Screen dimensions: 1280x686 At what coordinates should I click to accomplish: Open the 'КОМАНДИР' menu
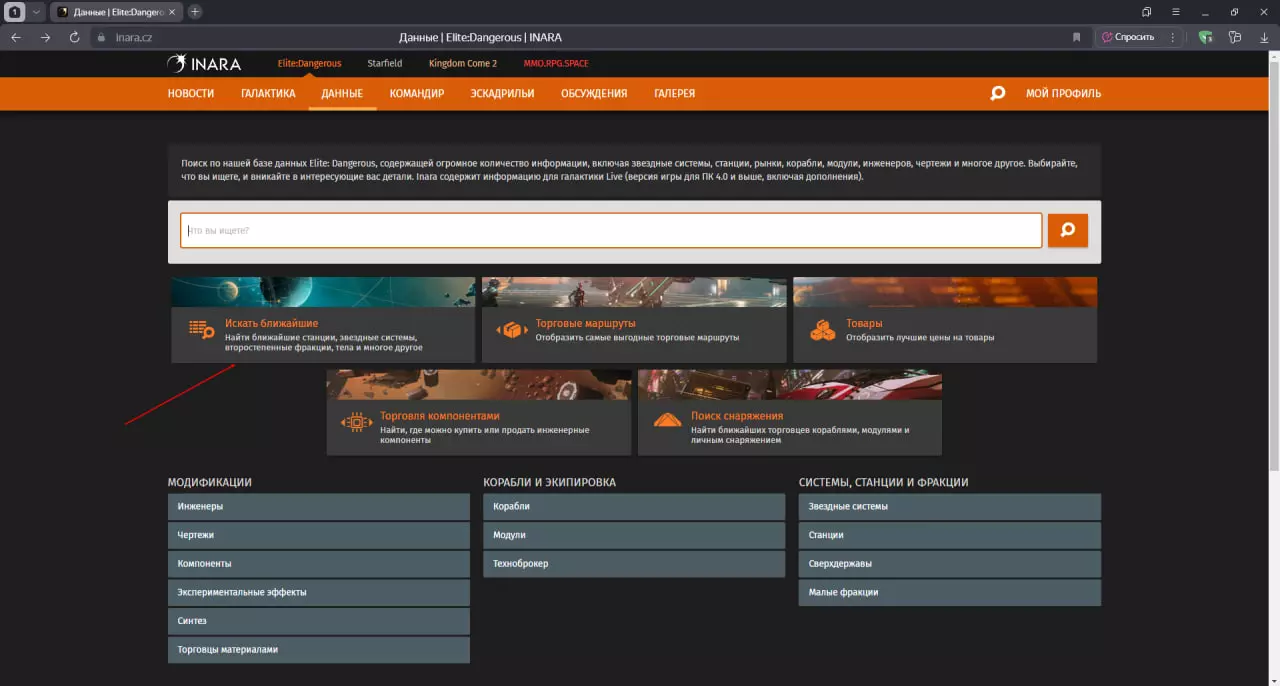click(417, 93)
